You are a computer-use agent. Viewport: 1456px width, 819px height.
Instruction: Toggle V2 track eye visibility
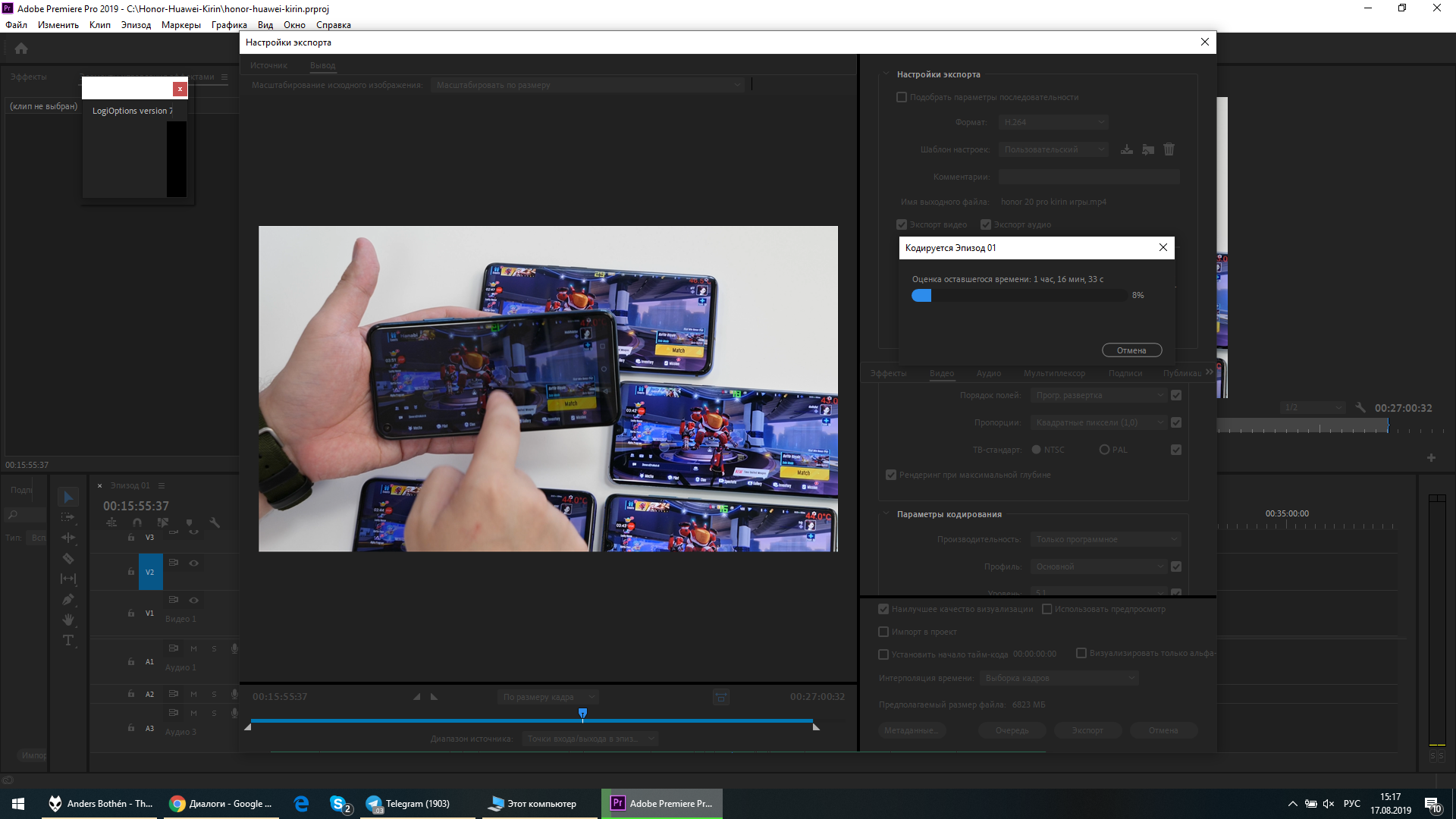point(194,563)
